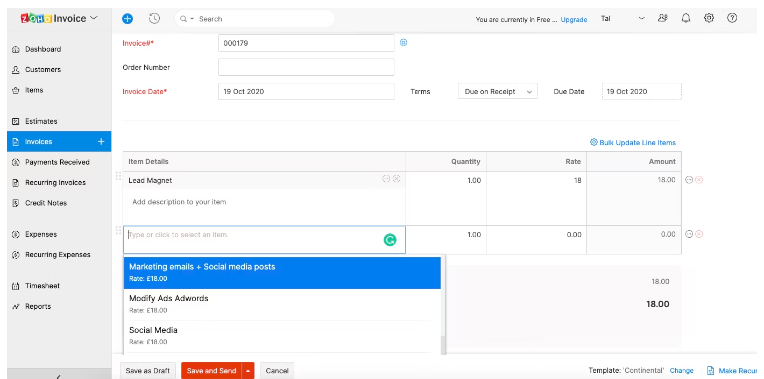Viewport: 764px width, 379px height.
Task: Expand the Terms Due on Receipt dropdown
Action: tap(497, 92)
